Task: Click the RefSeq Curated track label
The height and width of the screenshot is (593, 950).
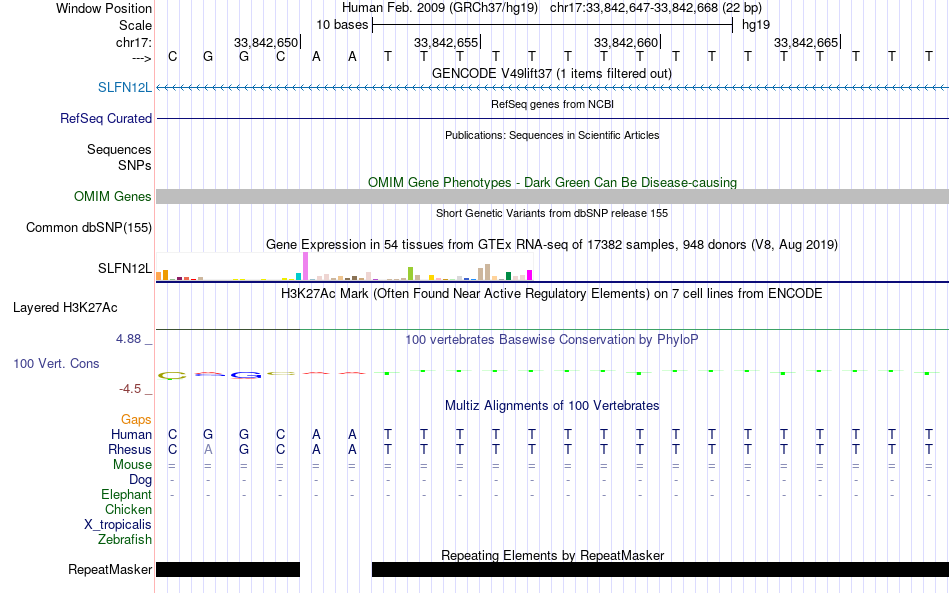Action: (x=105, y=119)
